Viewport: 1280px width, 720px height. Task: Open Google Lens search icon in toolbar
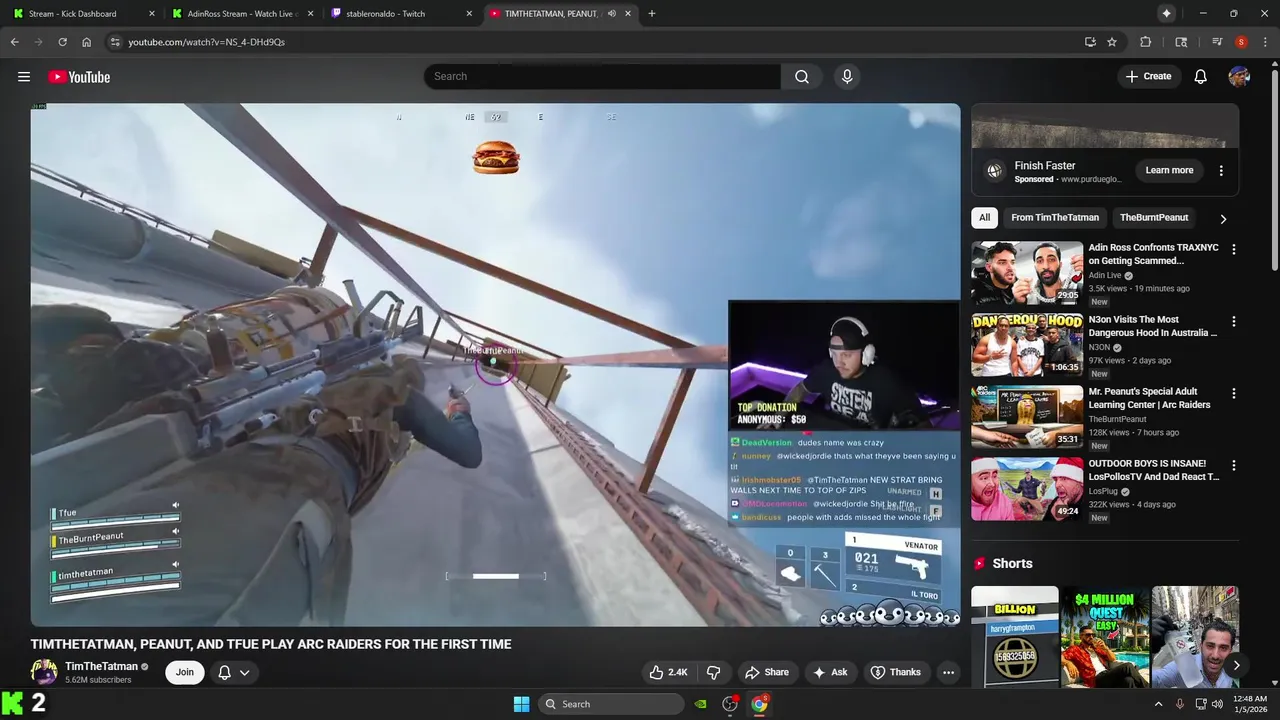pyautogui.click(x=1182, y=42)
